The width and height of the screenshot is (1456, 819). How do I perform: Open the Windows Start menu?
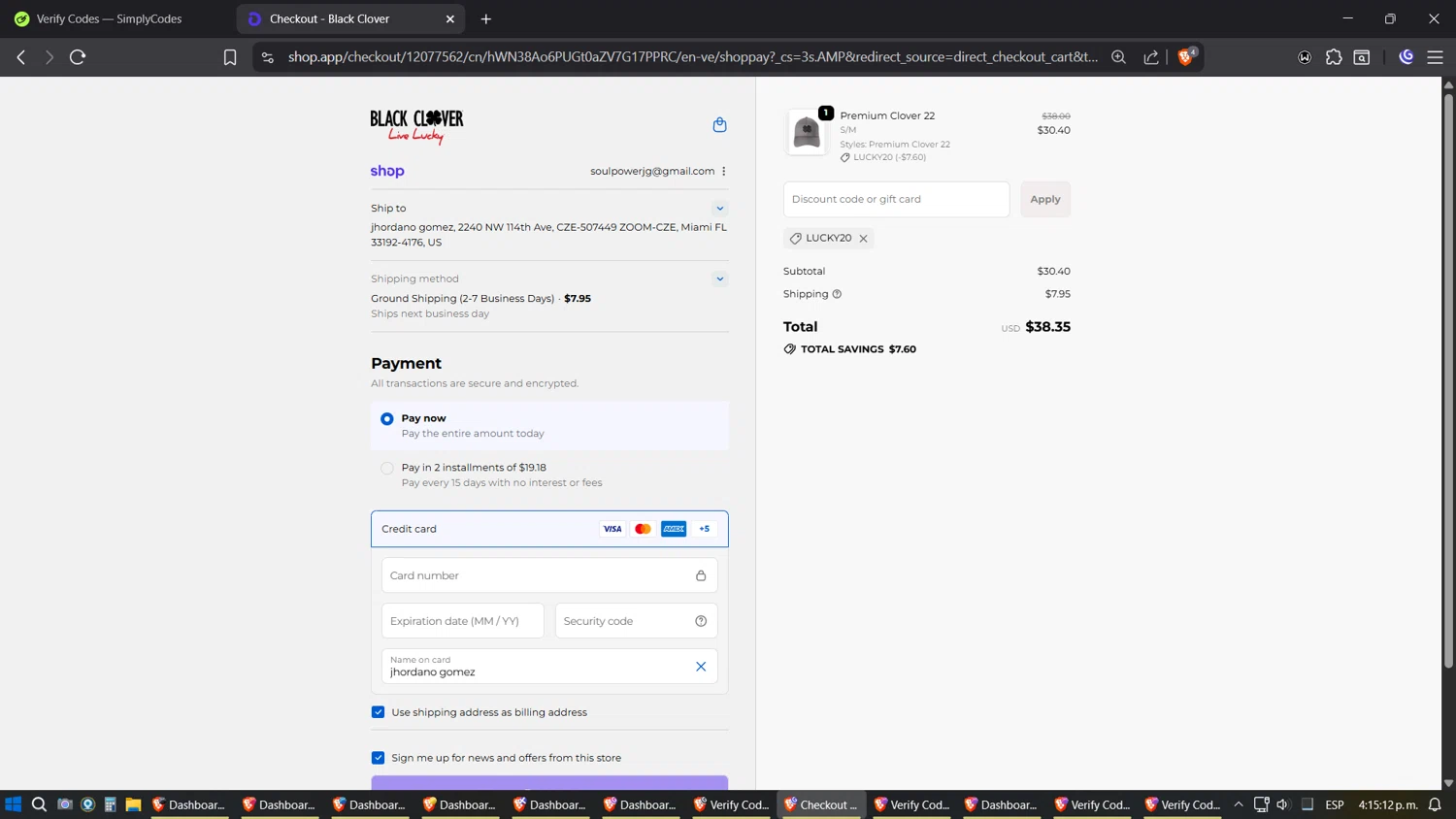click(x=13, y=804)
